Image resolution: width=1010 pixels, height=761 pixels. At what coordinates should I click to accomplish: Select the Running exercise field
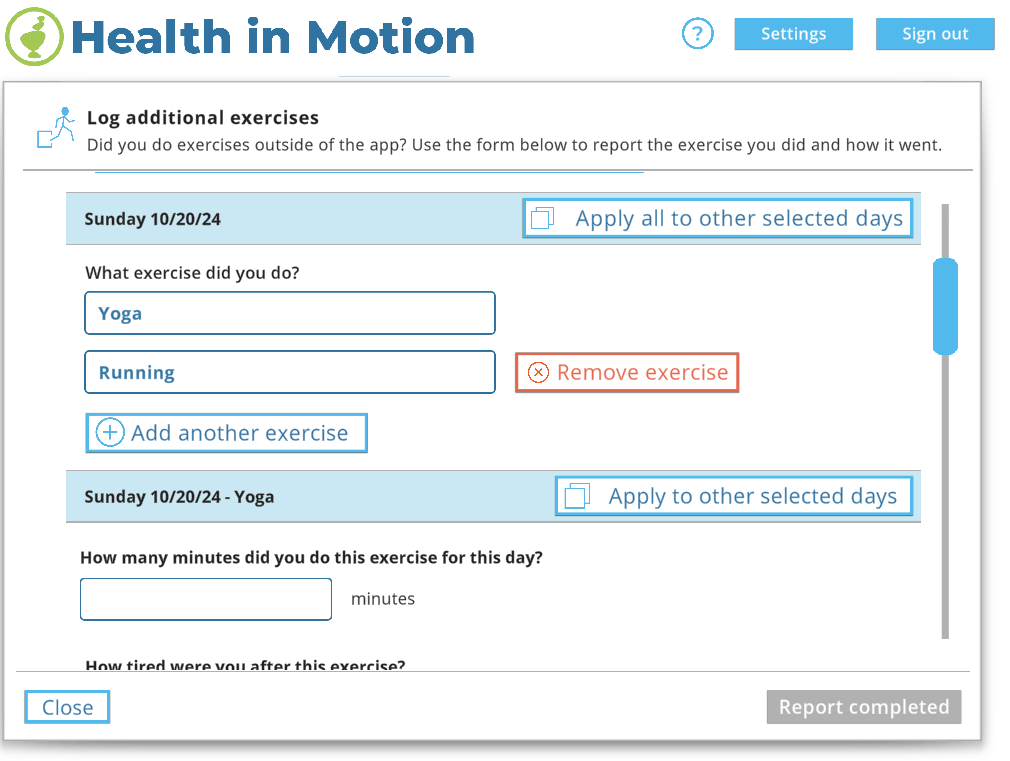pos(289,372)
